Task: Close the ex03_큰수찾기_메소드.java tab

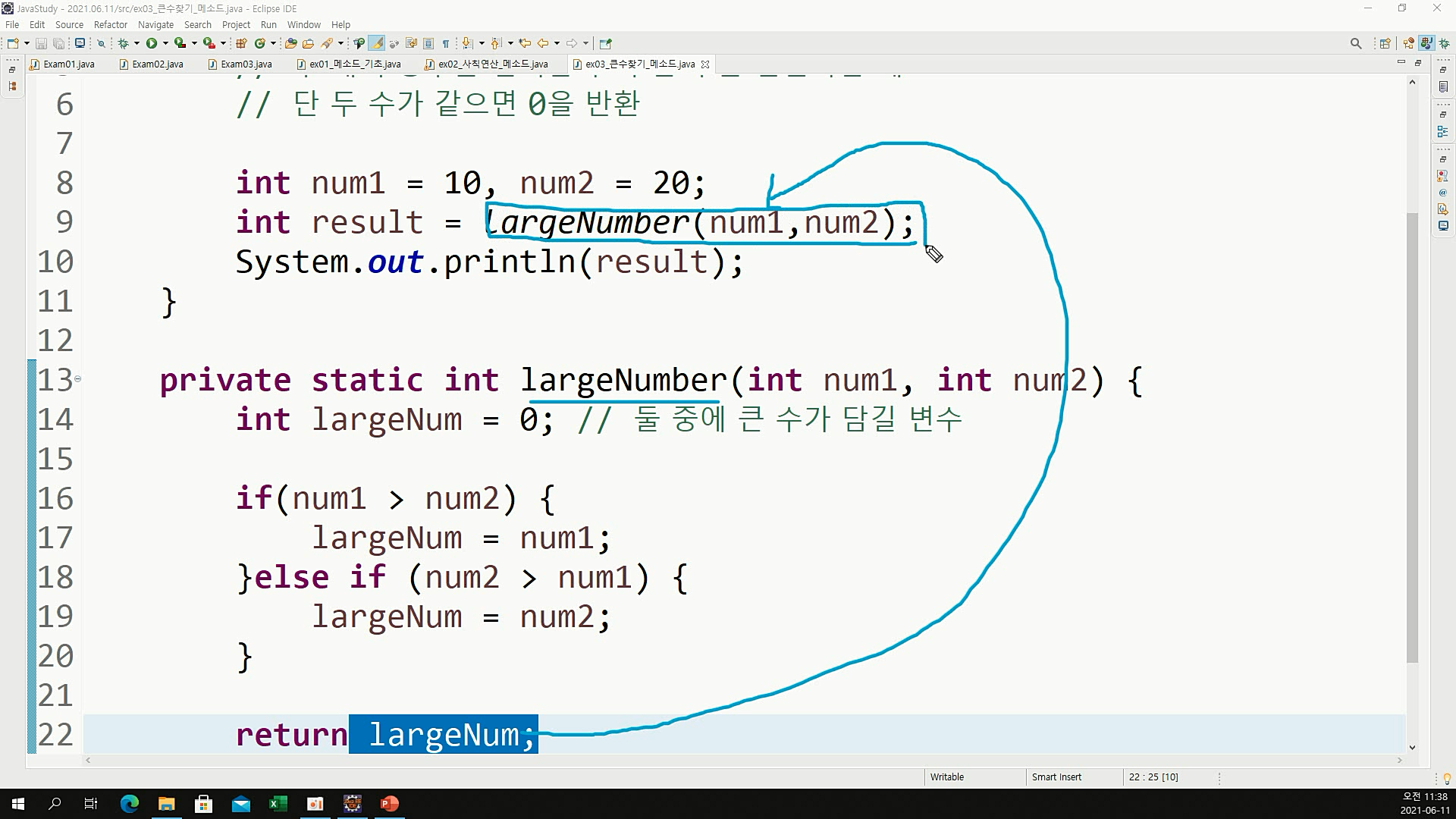Action: click(705, 64)
